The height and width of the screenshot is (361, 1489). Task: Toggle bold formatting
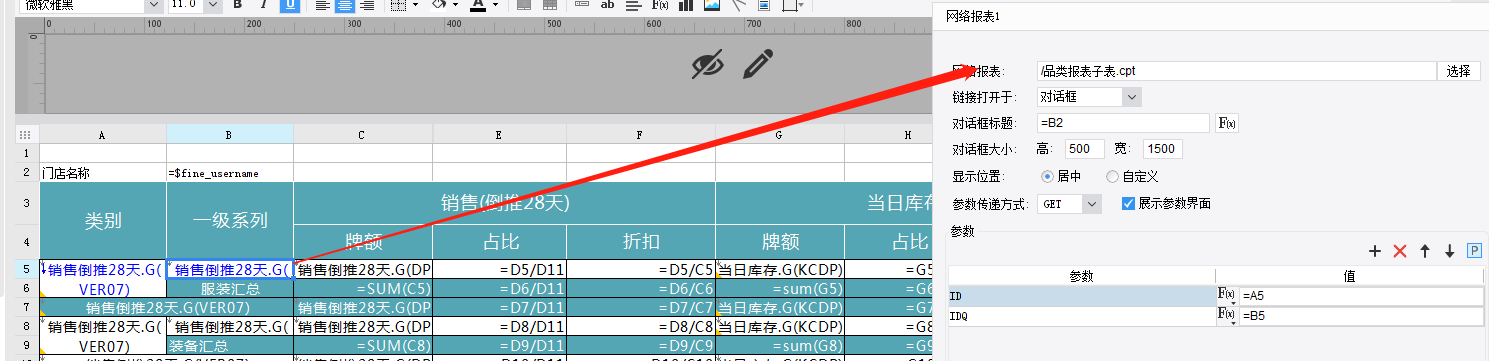(x=237, y=5)
